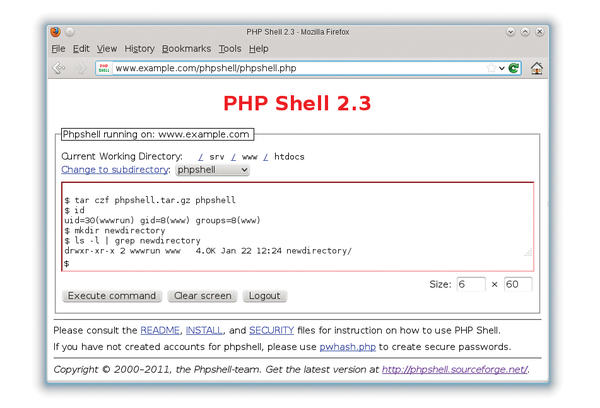Expand the phpshell subdirectory dropdown

[x=212, y=170]
